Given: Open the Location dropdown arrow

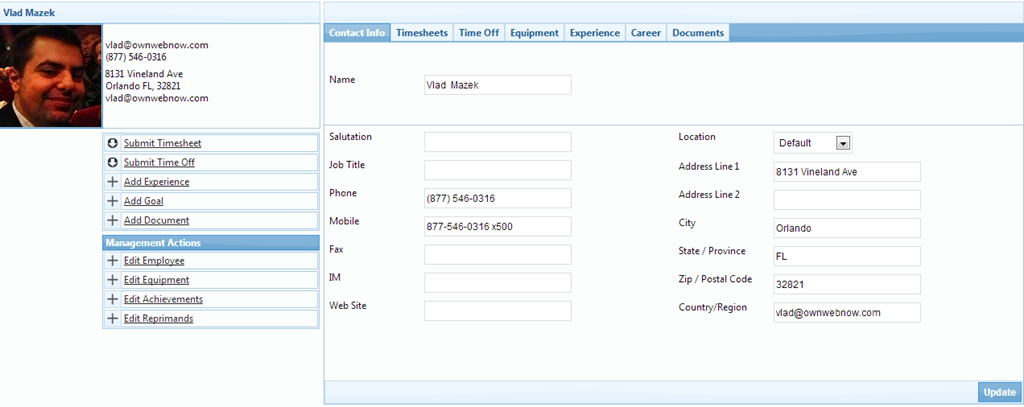Looking at the screenshot, I should [x=843, y=143].
